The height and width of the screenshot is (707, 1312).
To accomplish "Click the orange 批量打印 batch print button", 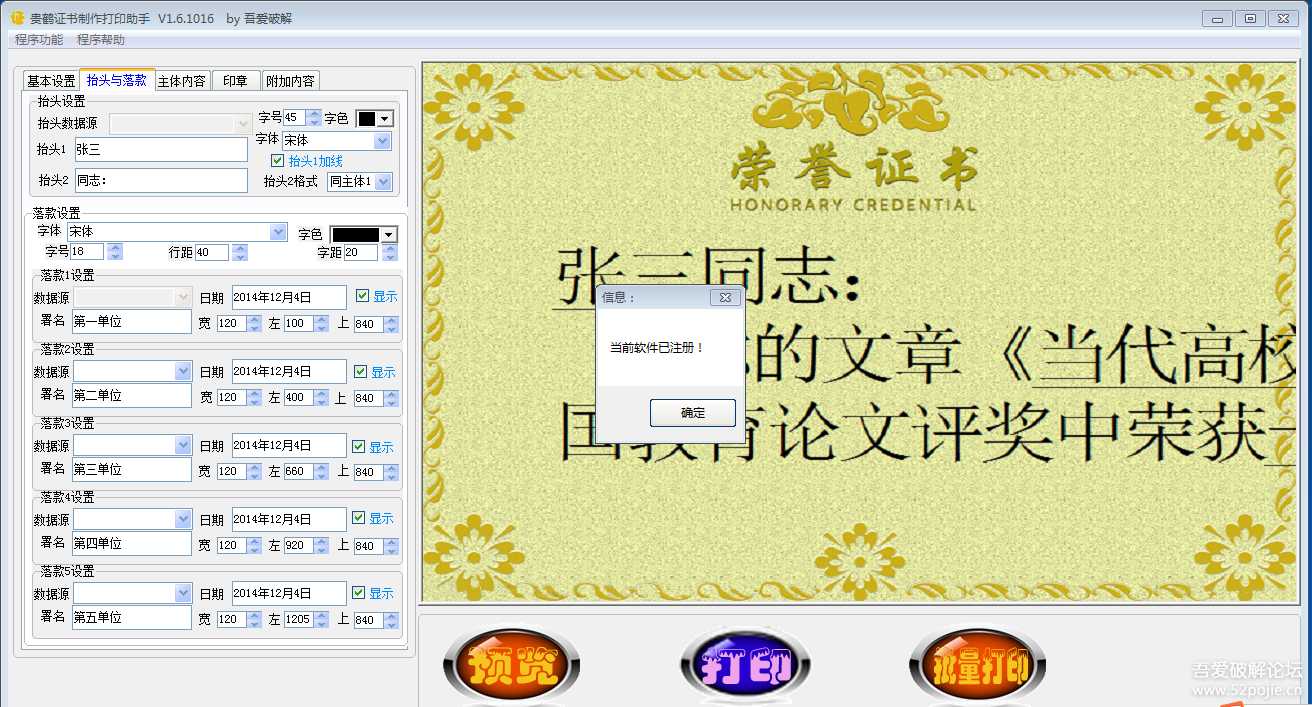I will 976,665.
